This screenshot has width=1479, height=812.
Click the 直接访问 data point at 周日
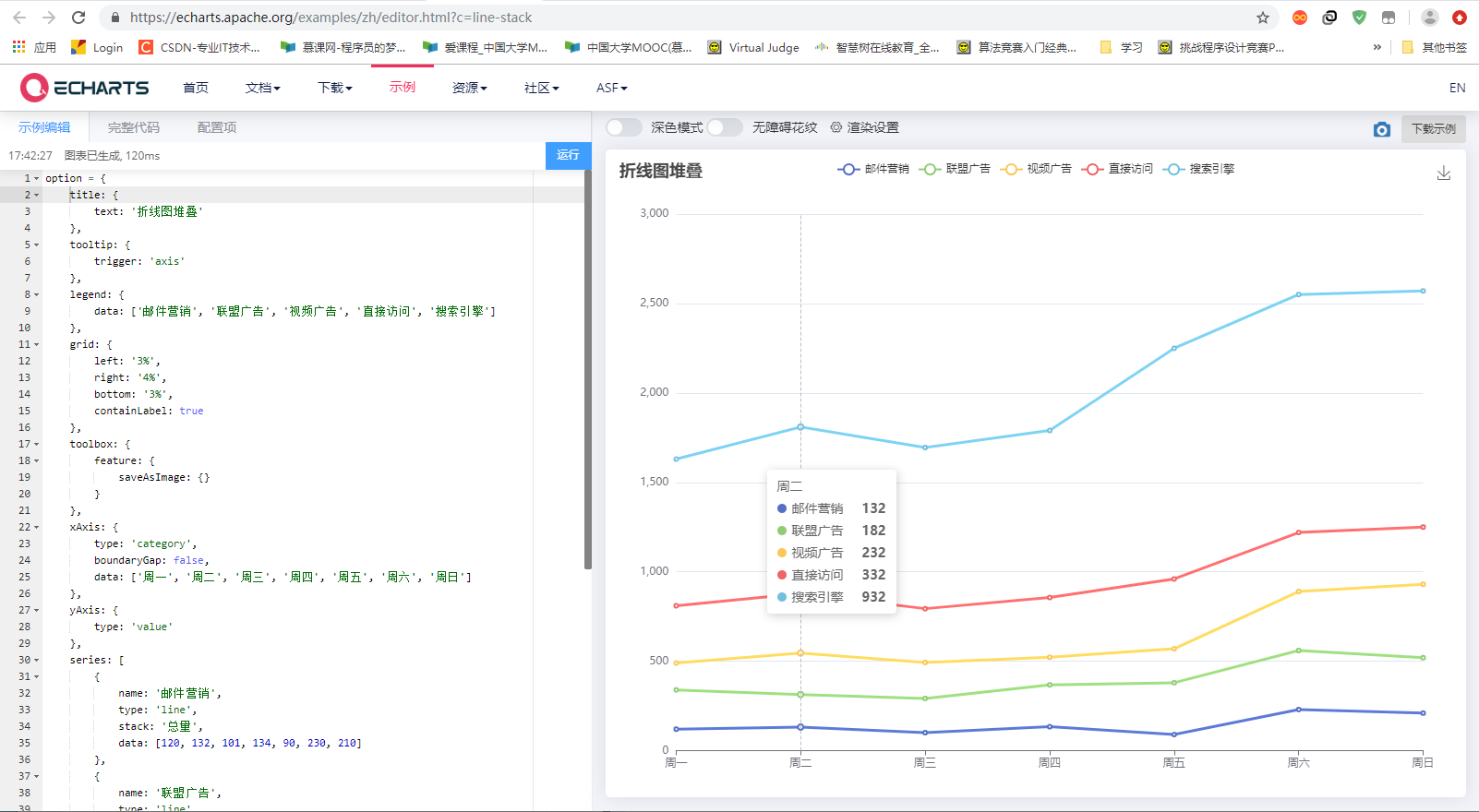(x=1423, y=527)
